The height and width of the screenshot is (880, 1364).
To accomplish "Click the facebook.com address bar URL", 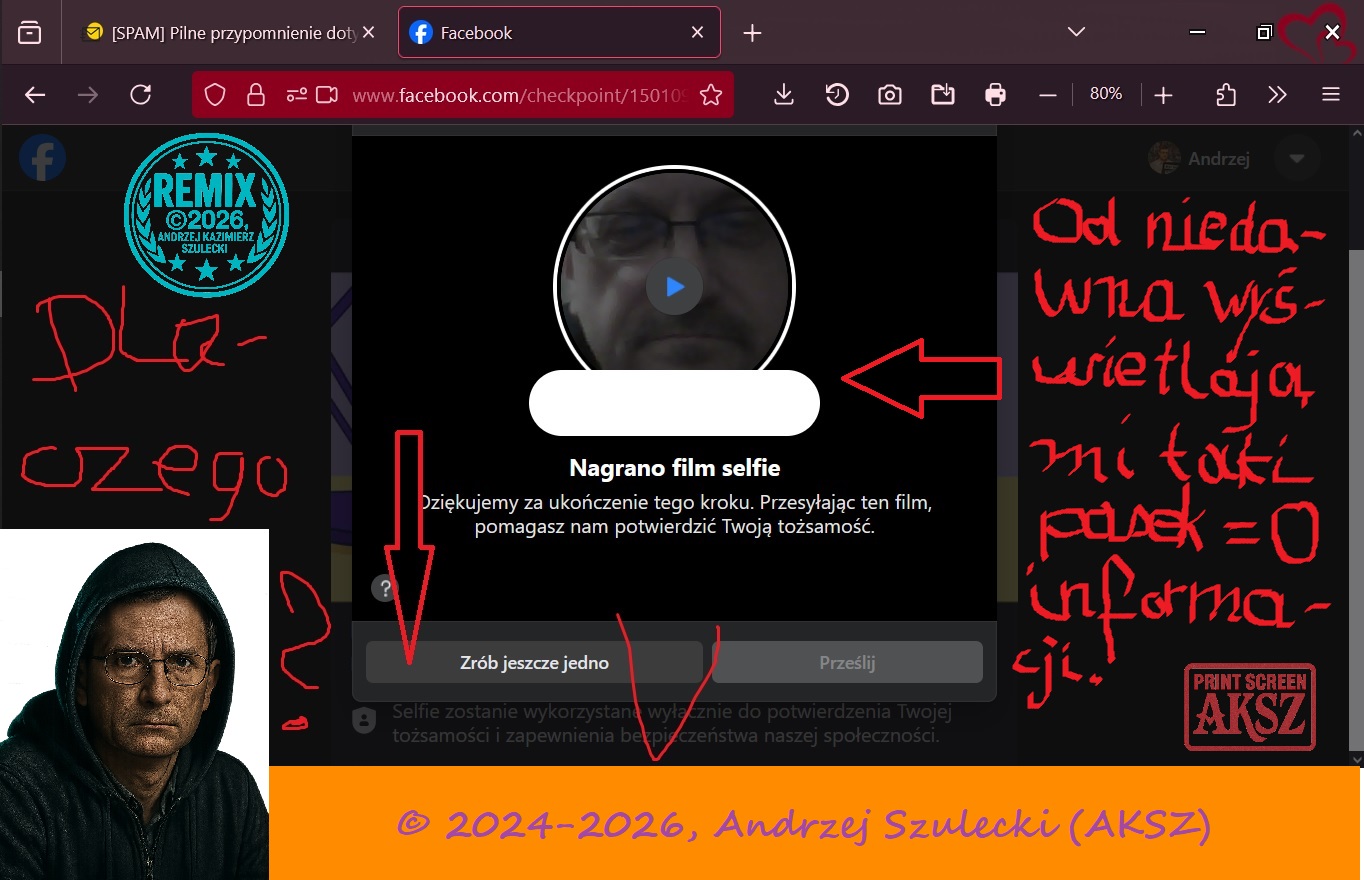I will coord(518,95).
